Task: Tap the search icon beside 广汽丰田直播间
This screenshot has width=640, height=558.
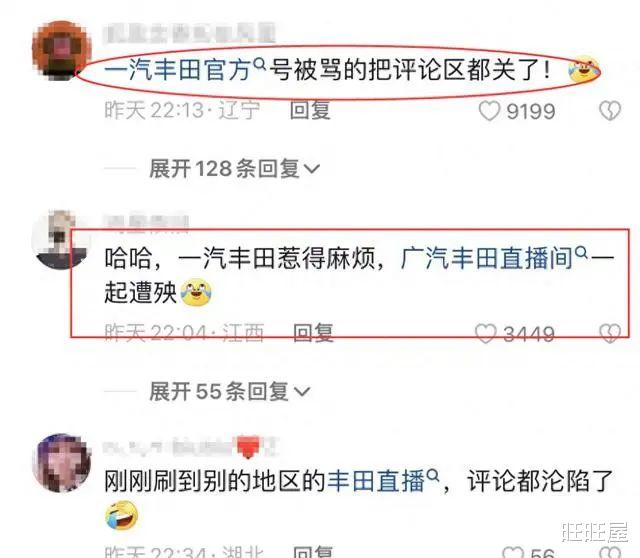Action: pos(581,253)
